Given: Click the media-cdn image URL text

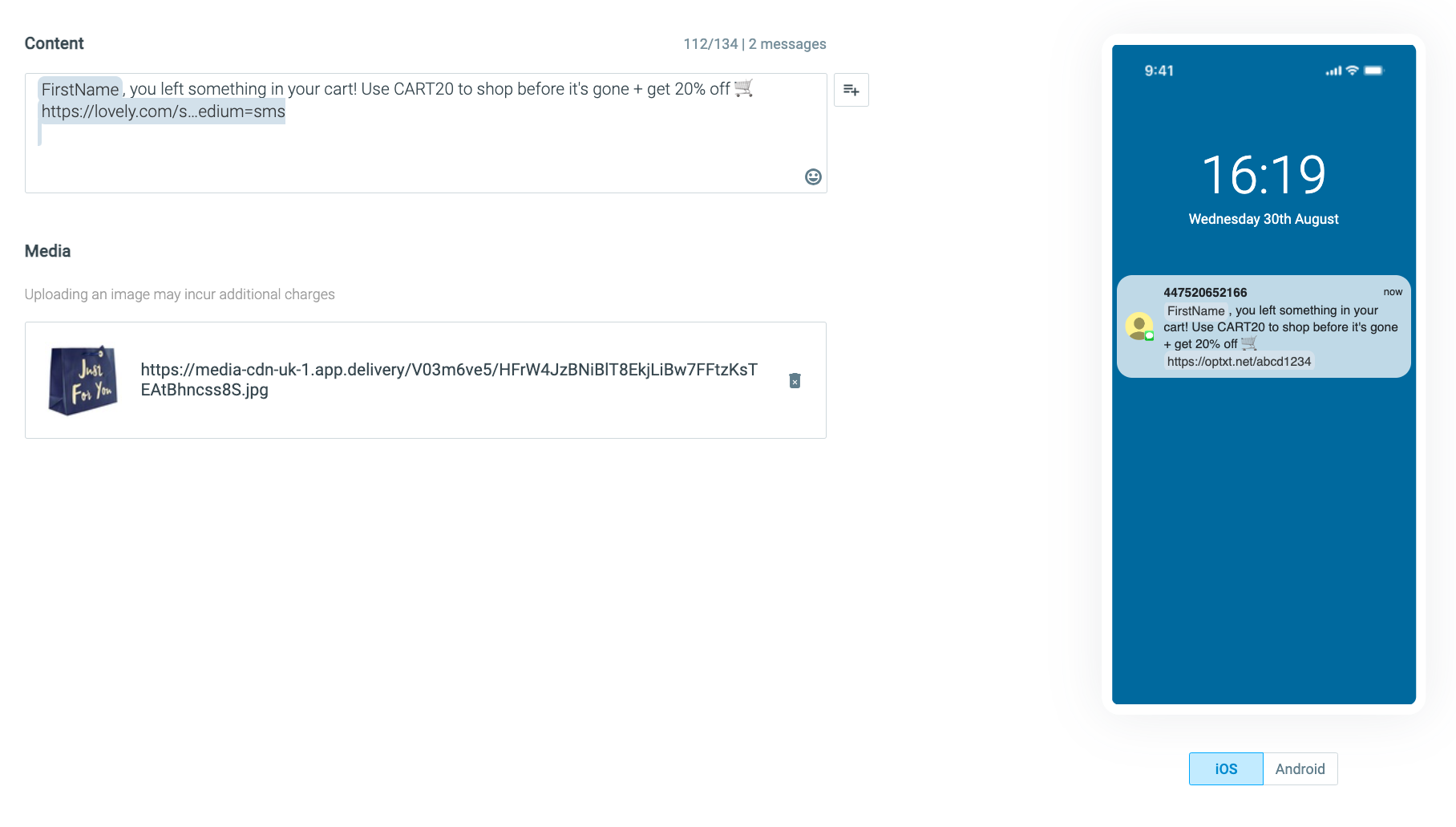Looking at the screenshot, I should (449, 379).
